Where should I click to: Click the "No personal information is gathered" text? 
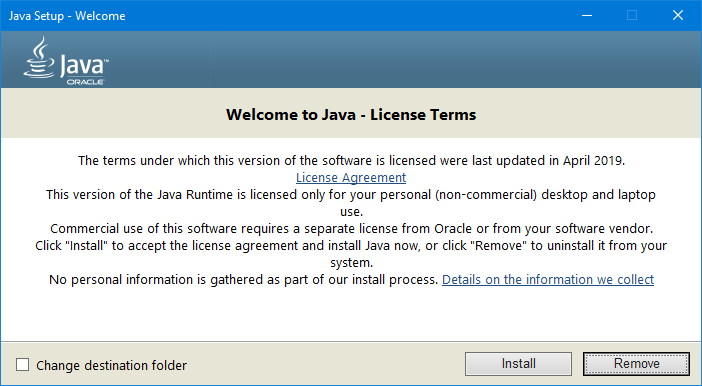[243, 280]
